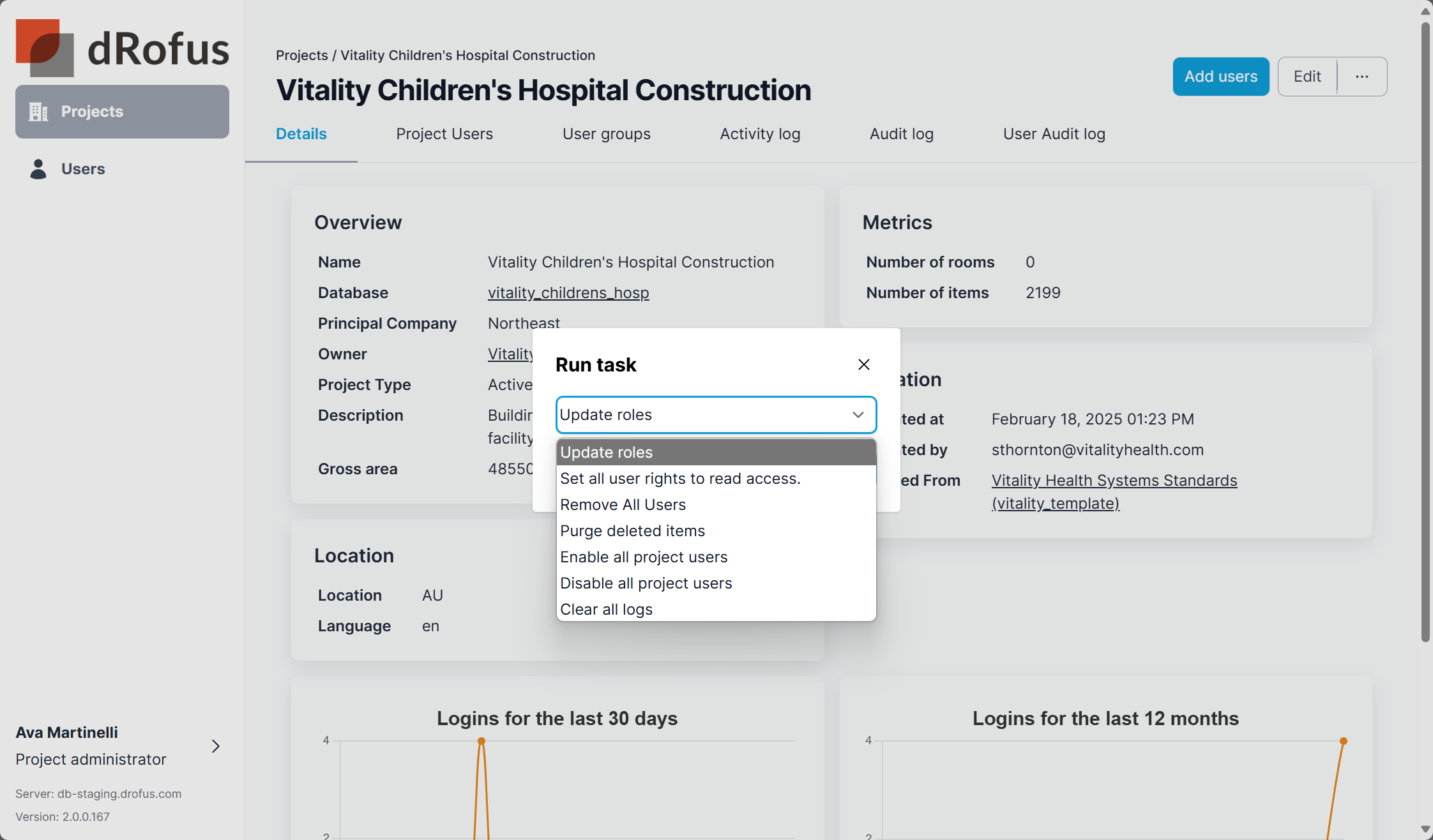The image size is (1433, 840).
Task: Click the Edit button
Action: pos(1307,77)
